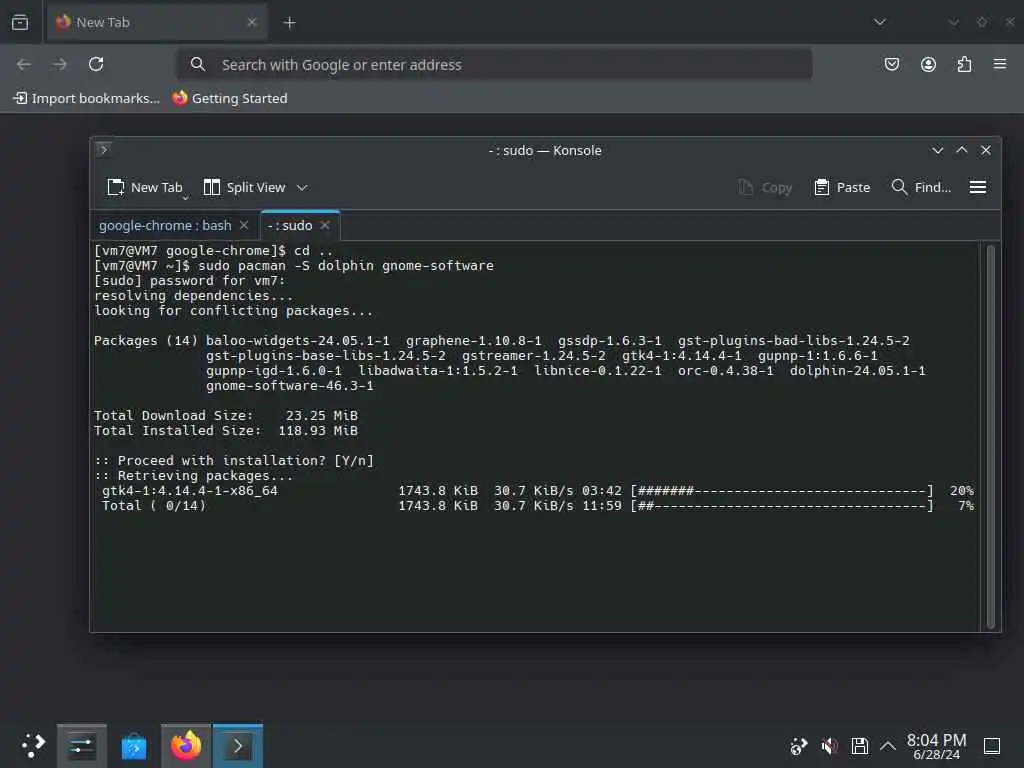This screenshot has width=1024, height=768.
Task: Click gnome-software-46.3-1 package name
Action: [290, 385]
